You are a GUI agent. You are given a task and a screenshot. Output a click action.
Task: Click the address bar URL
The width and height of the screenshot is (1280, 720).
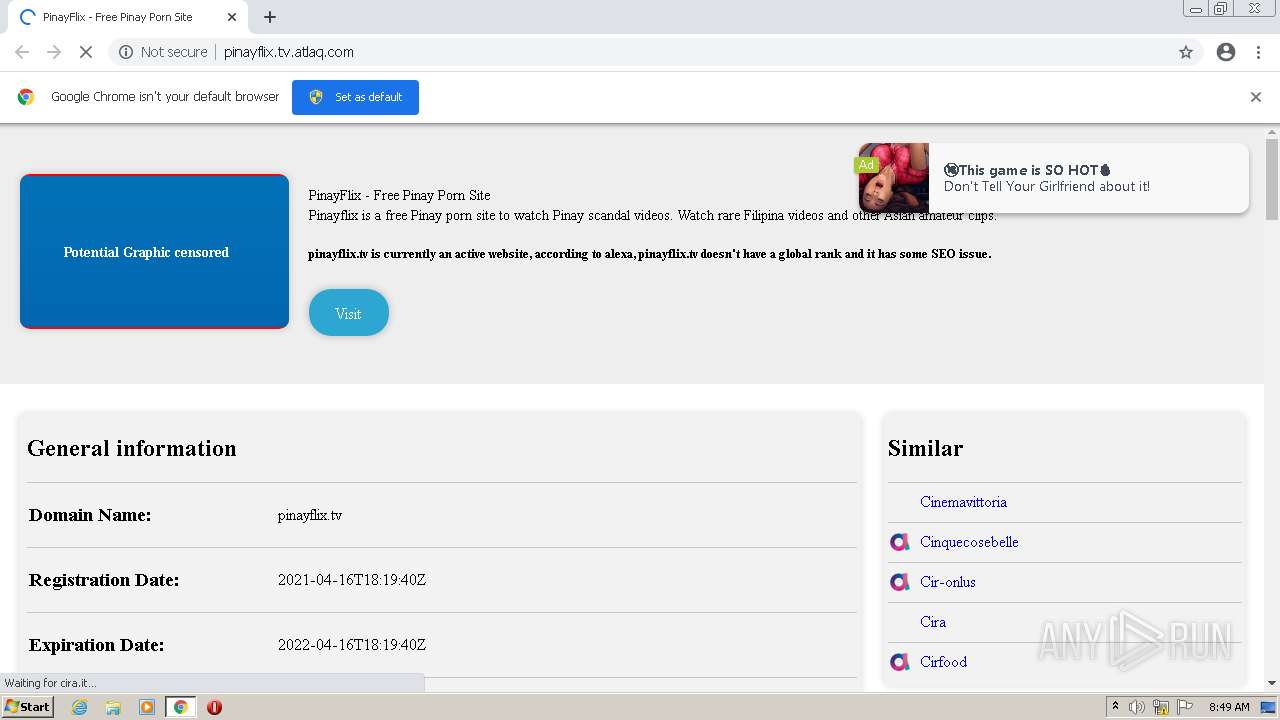[289, 52]
